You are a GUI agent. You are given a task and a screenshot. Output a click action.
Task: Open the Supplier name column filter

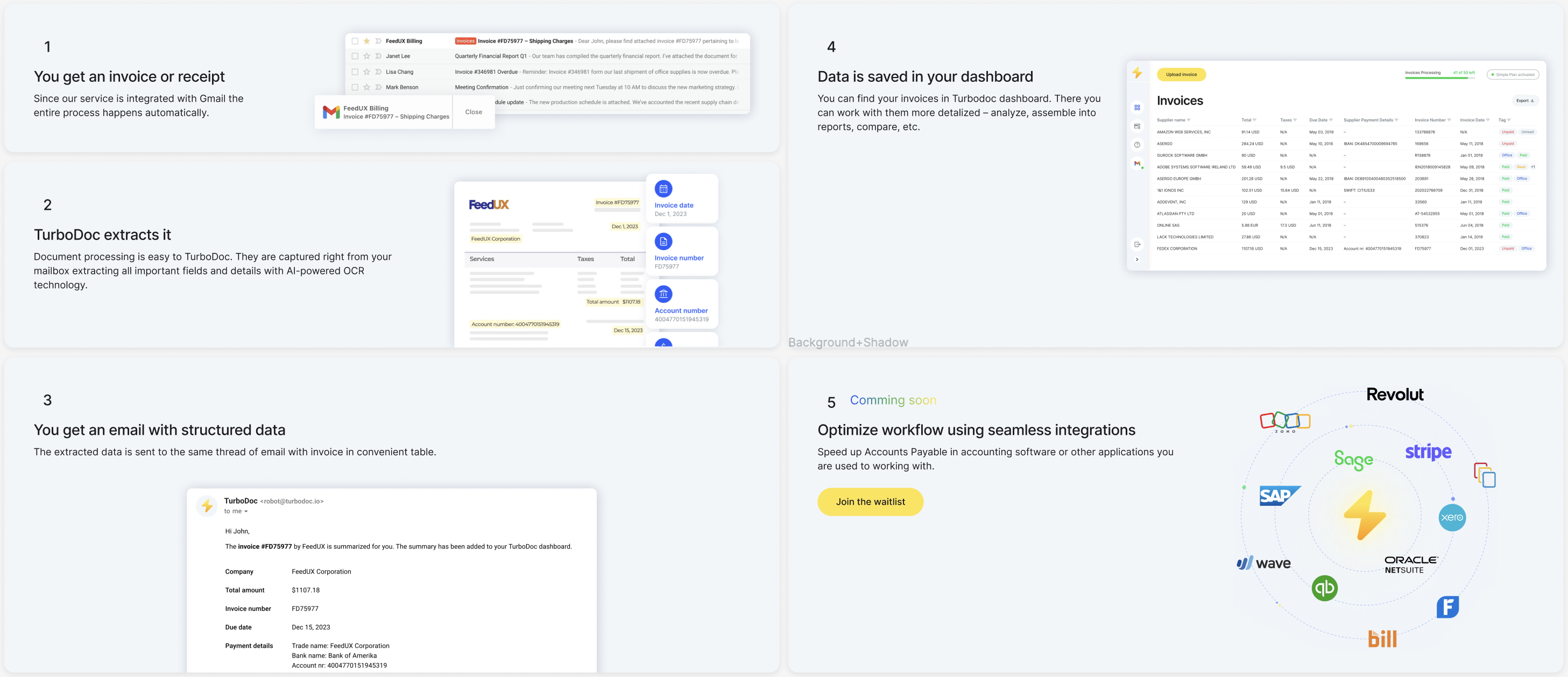1188,120
